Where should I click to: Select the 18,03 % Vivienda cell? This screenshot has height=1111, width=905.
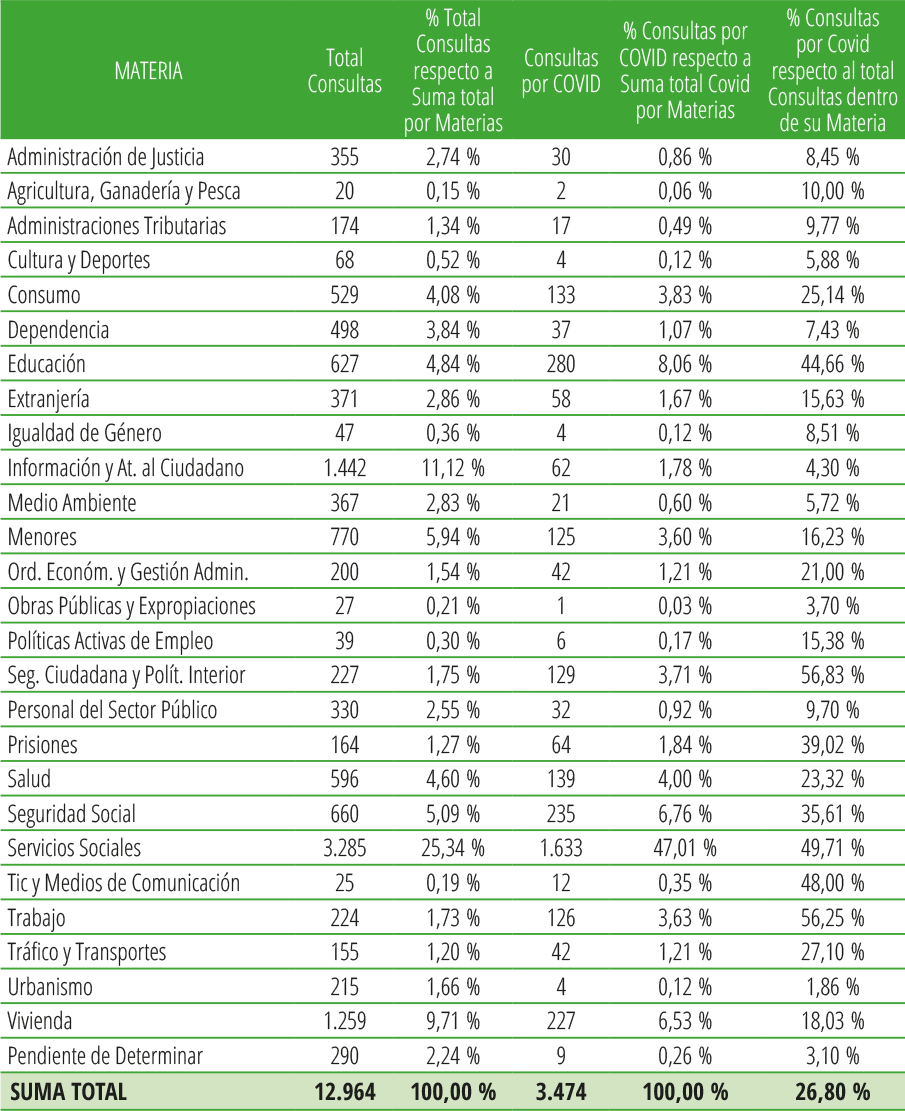point(833,1021)
